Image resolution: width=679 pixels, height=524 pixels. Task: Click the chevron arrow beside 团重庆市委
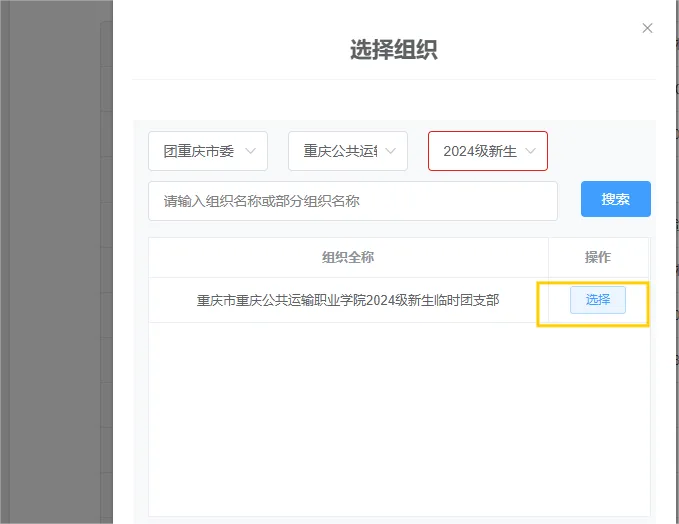click(x=250, y=151)
